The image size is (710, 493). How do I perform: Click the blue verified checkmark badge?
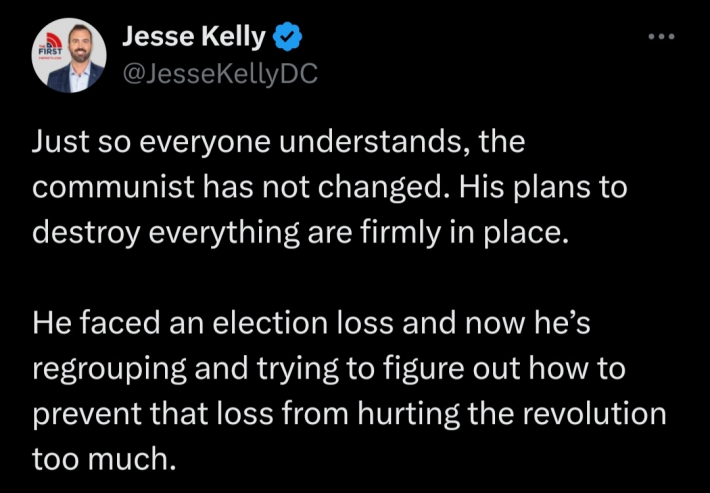tap(289, 38)
